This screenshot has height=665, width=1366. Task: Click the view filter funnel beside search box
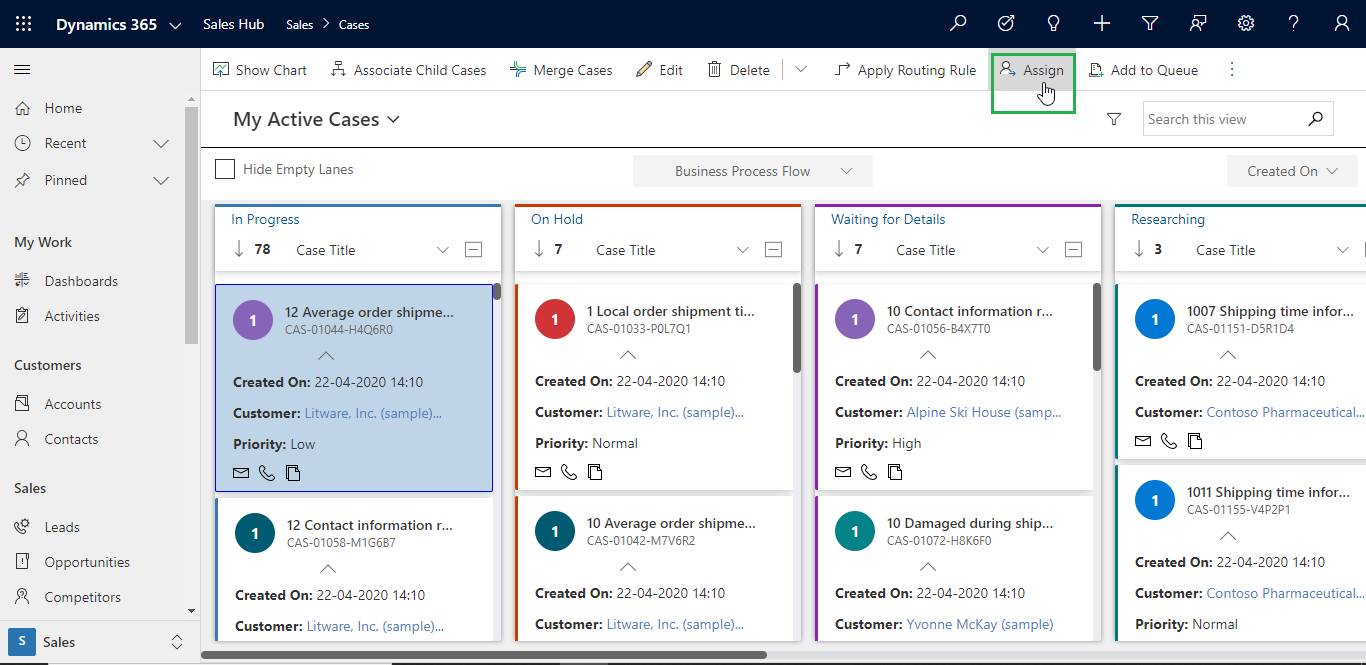coord(1114,119)
